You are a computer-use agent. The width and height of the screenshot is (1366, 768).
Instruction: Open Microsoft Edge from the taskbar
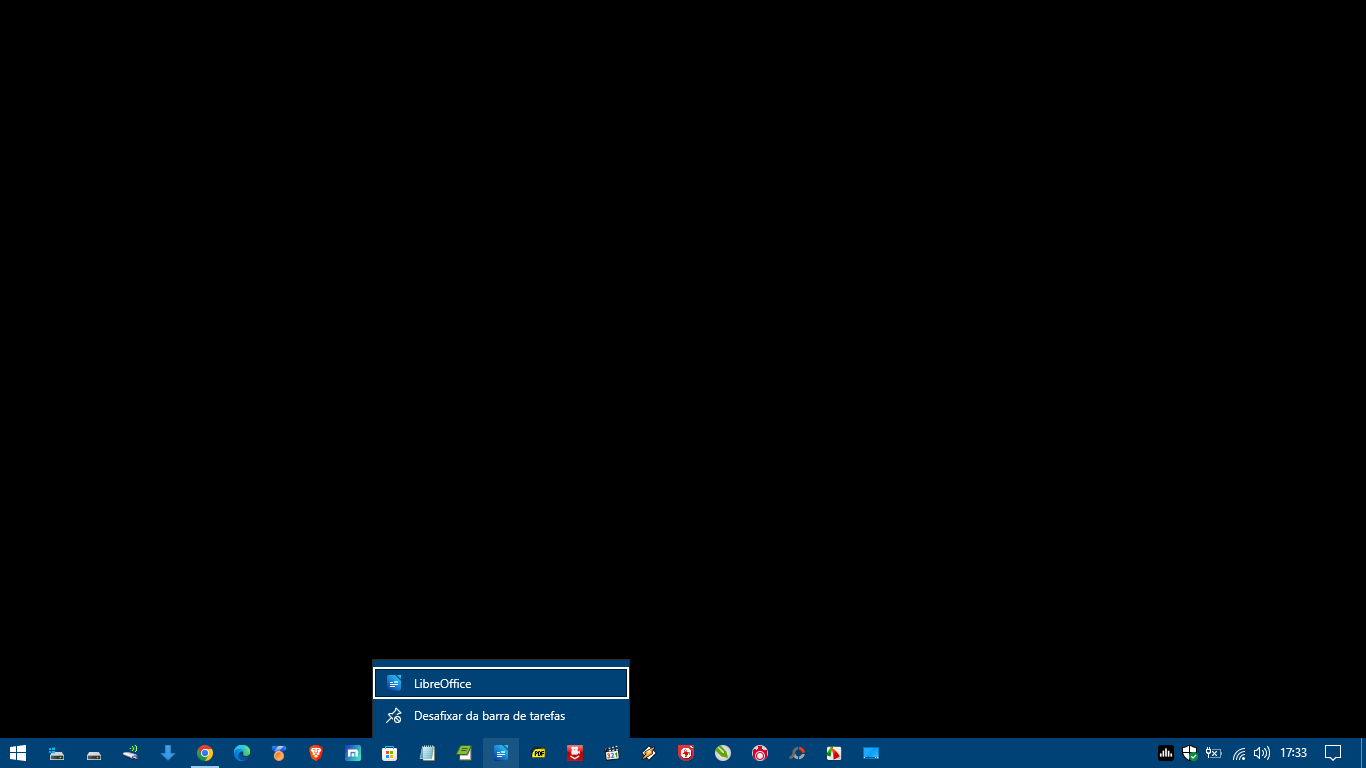[242, 753]
